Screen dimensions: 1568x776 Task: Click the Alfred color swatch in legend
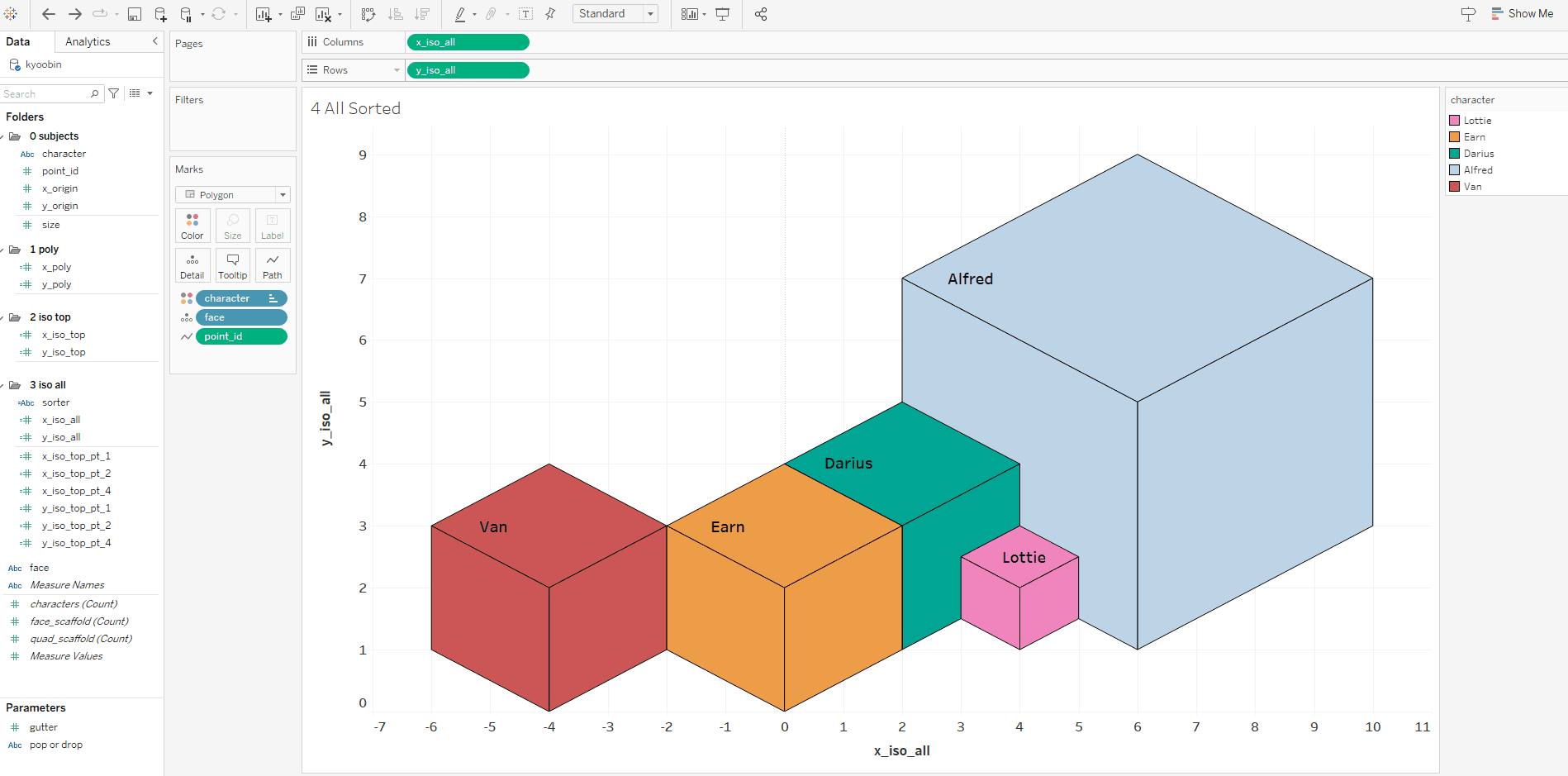pyautogui.click(x=1454, y=170)
